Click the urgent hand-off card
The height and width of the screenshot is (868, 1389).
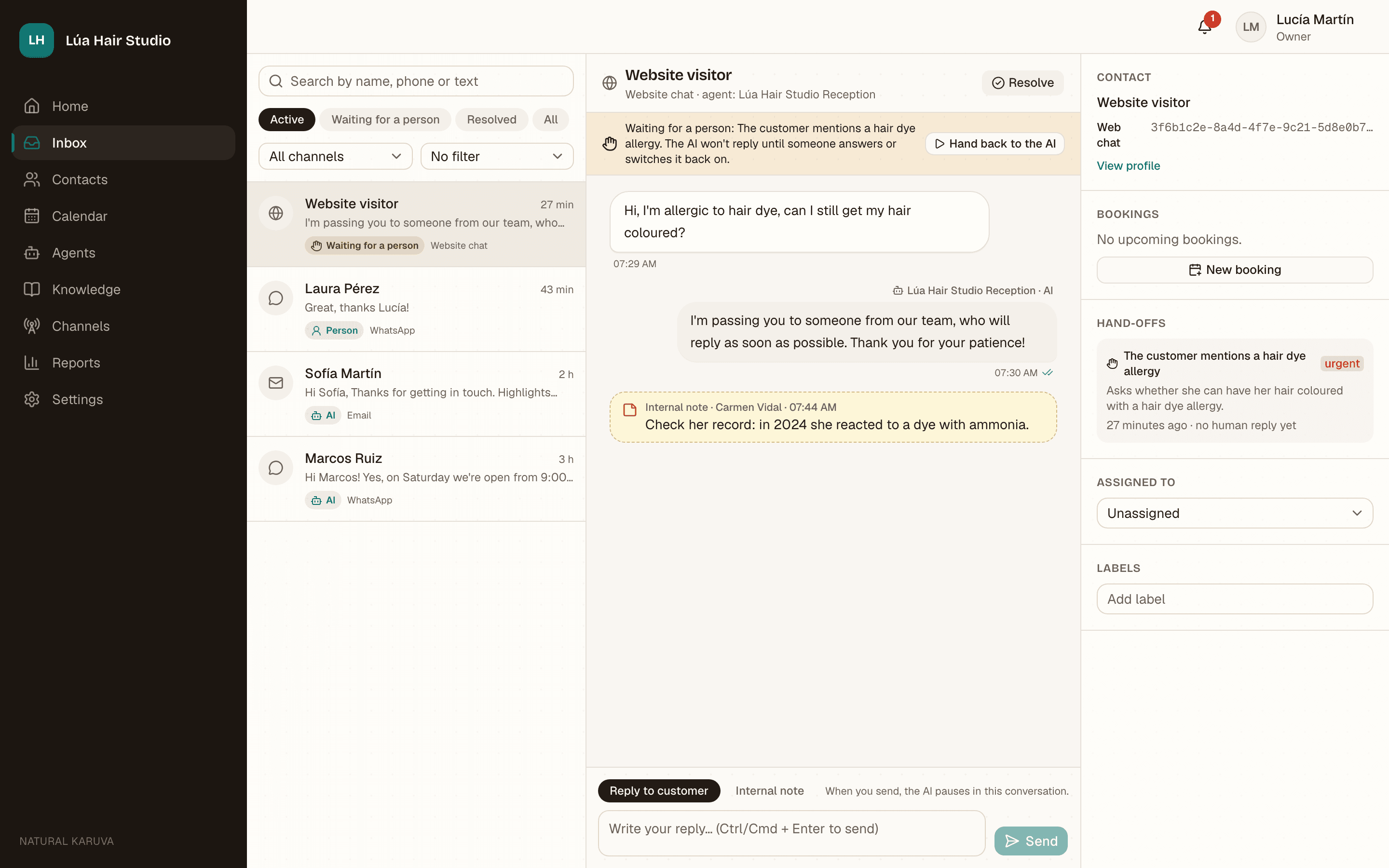pos(1235,391)
